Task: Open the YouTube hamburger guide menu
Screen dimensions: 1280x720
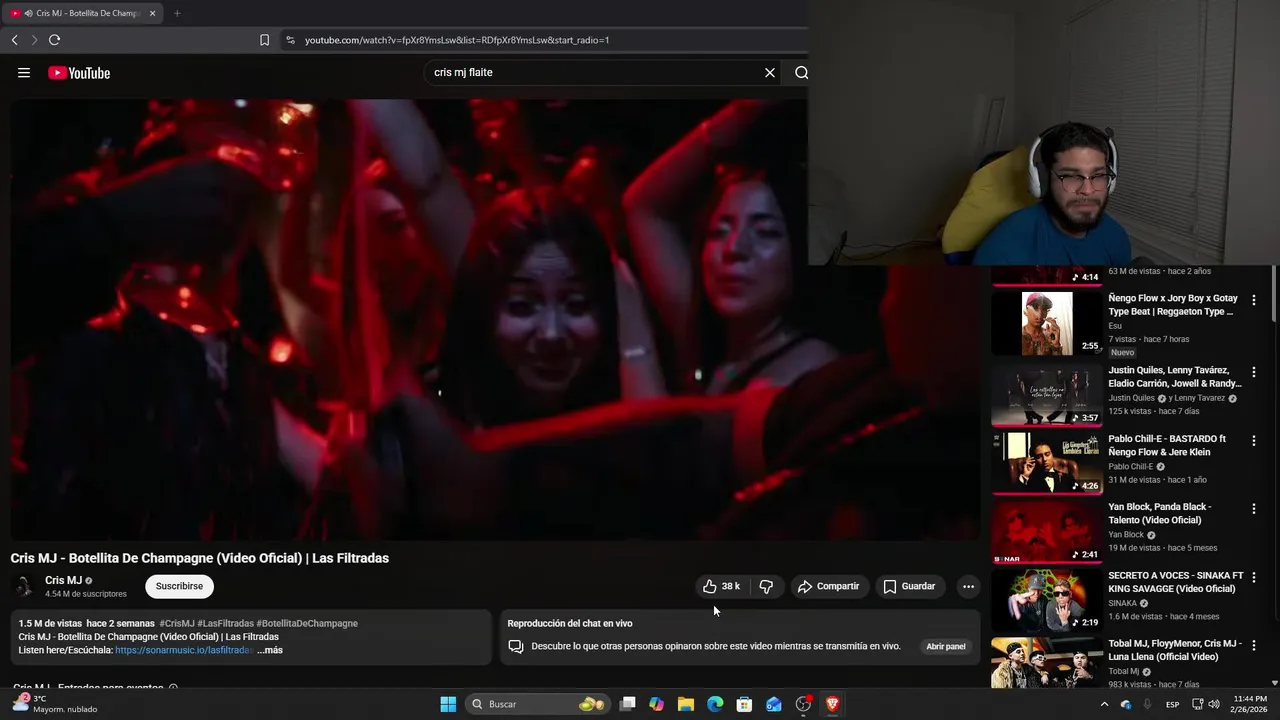Action: coord(24,73)
